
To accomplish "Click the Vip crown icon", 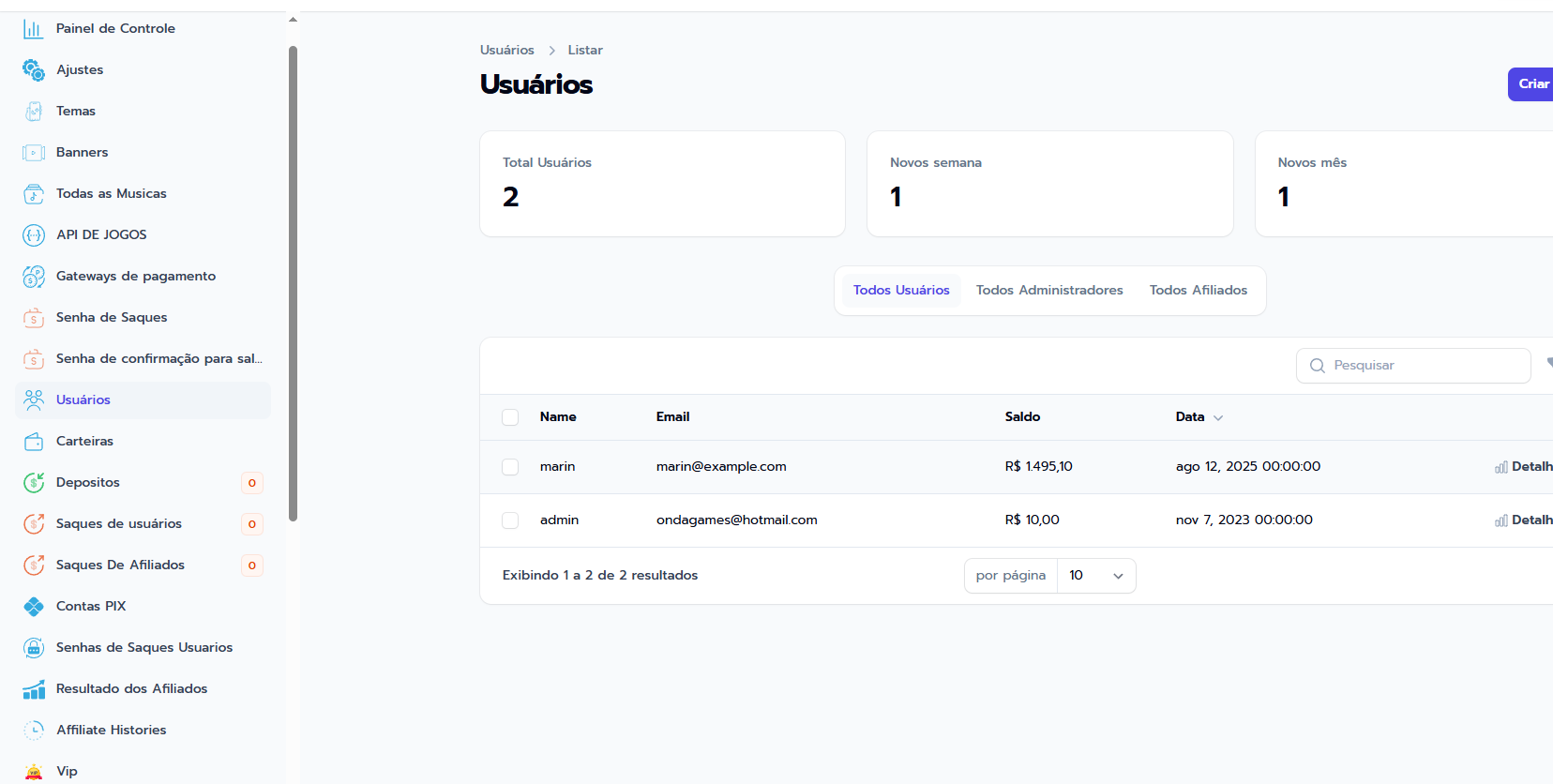I will coord(34,772).
